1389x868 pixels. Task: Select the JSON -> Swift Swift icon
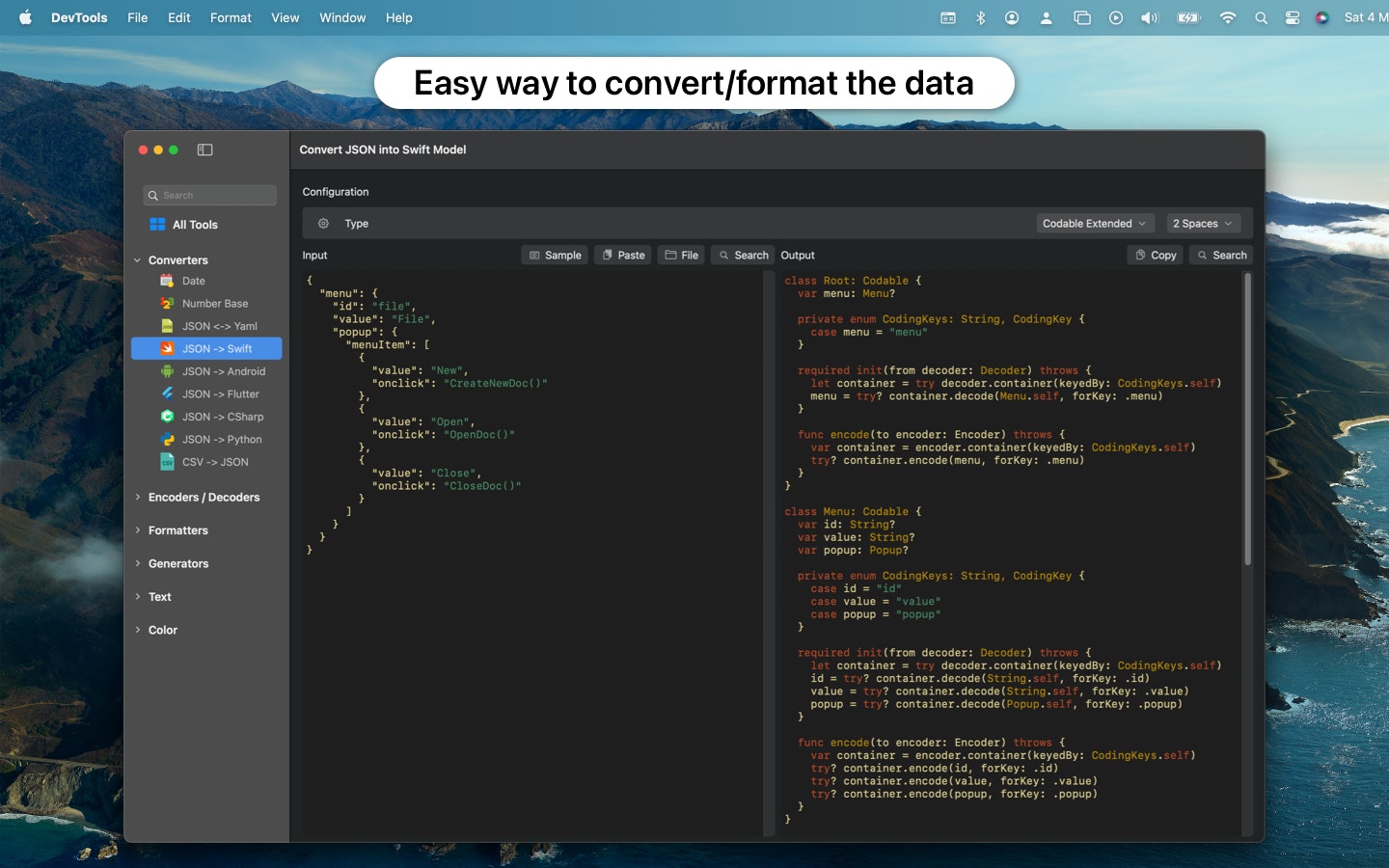click(x=167, y=348)
